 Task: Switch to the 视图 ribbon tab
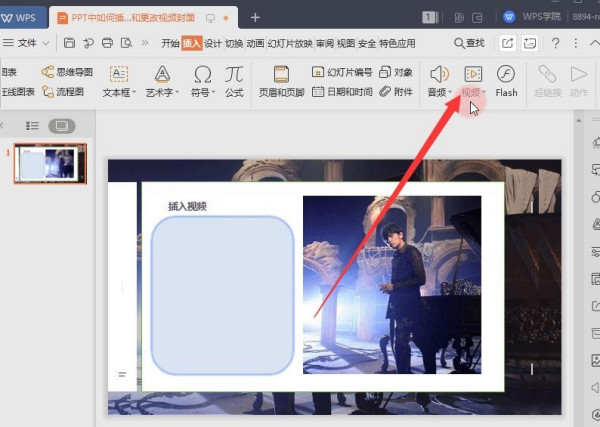(346, 43)
